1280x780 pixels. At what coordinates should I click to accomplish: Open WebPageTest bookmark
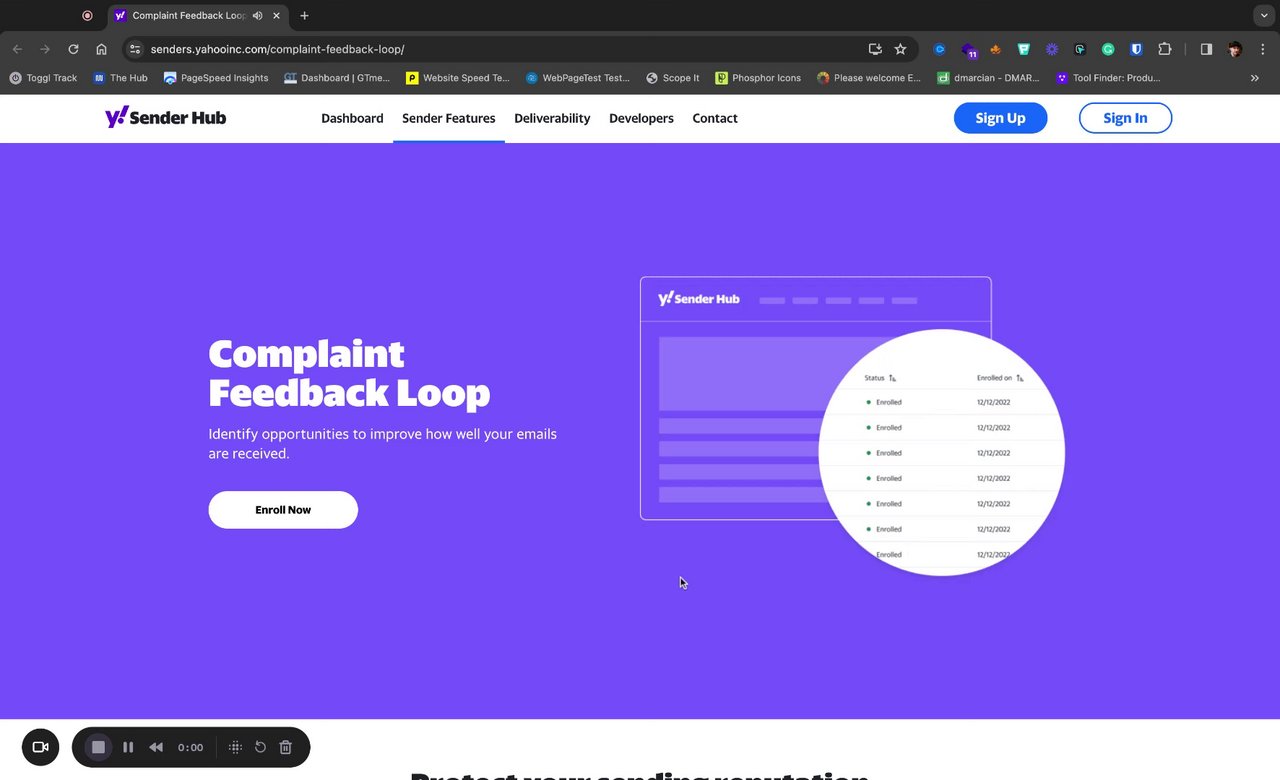click(x=578, y=78)
